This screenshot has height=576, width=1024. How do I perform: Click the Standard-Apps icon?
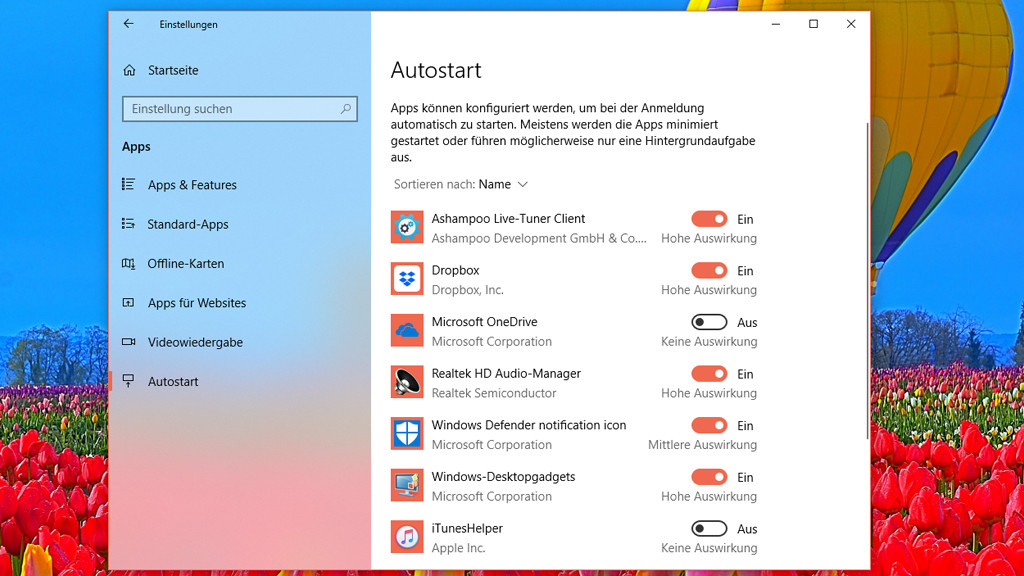tap(129, 224)
